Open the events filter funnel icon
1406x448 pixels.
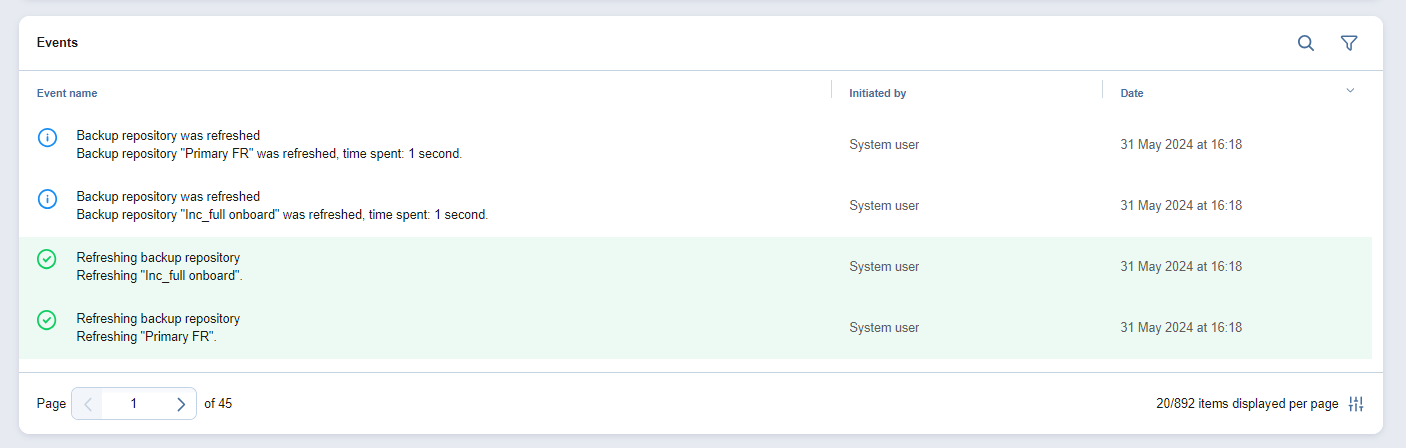(1349, 43)
